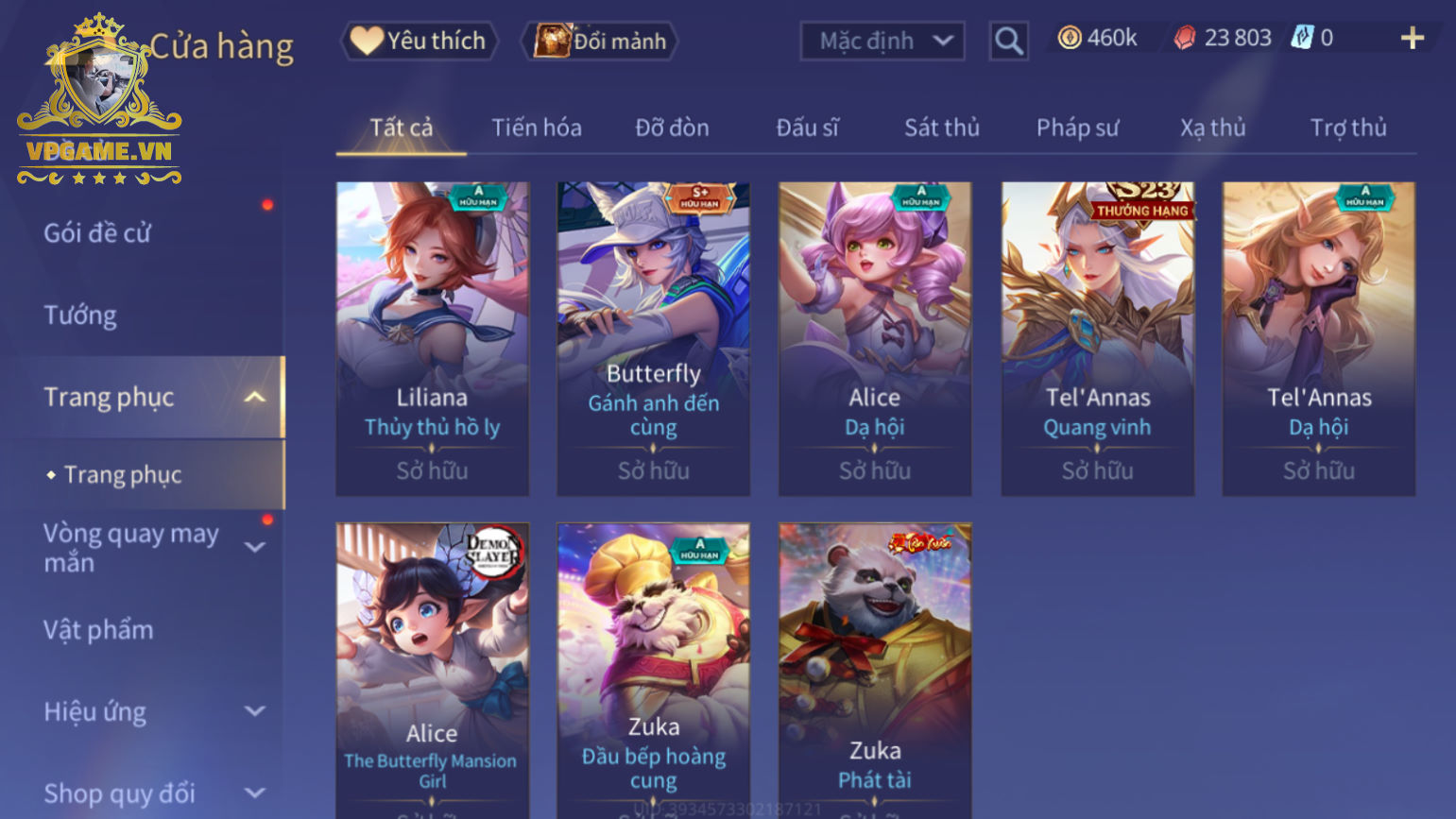Select the Tel'Annas Quang vinh skin card
This screenshot has height=819, width=1456.
coord(1098,339)
